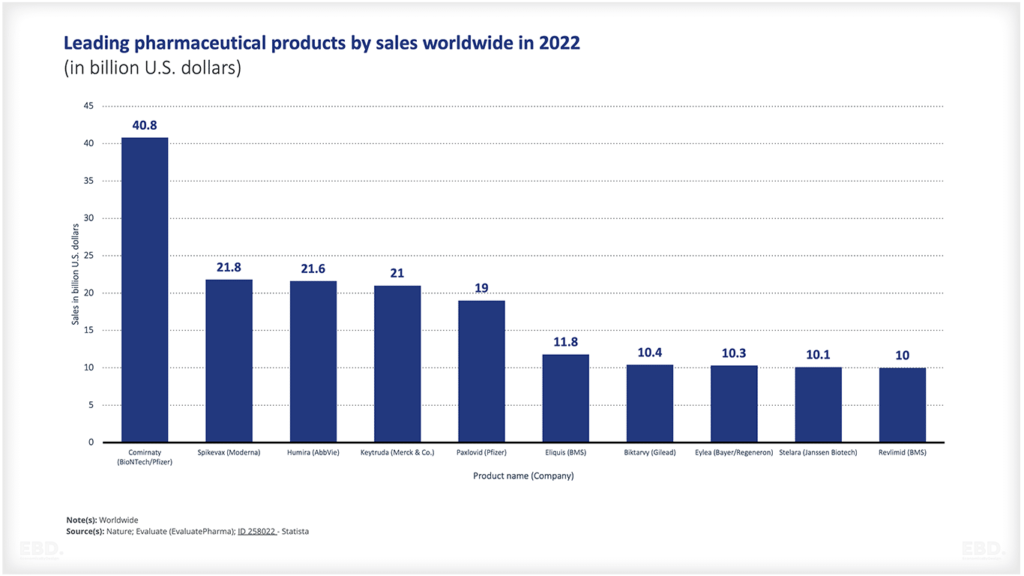This screenshot has width=1024, height=576.
Task: Select the Keytruda (Merck & Co.) bar
Action: click(397, 363)
